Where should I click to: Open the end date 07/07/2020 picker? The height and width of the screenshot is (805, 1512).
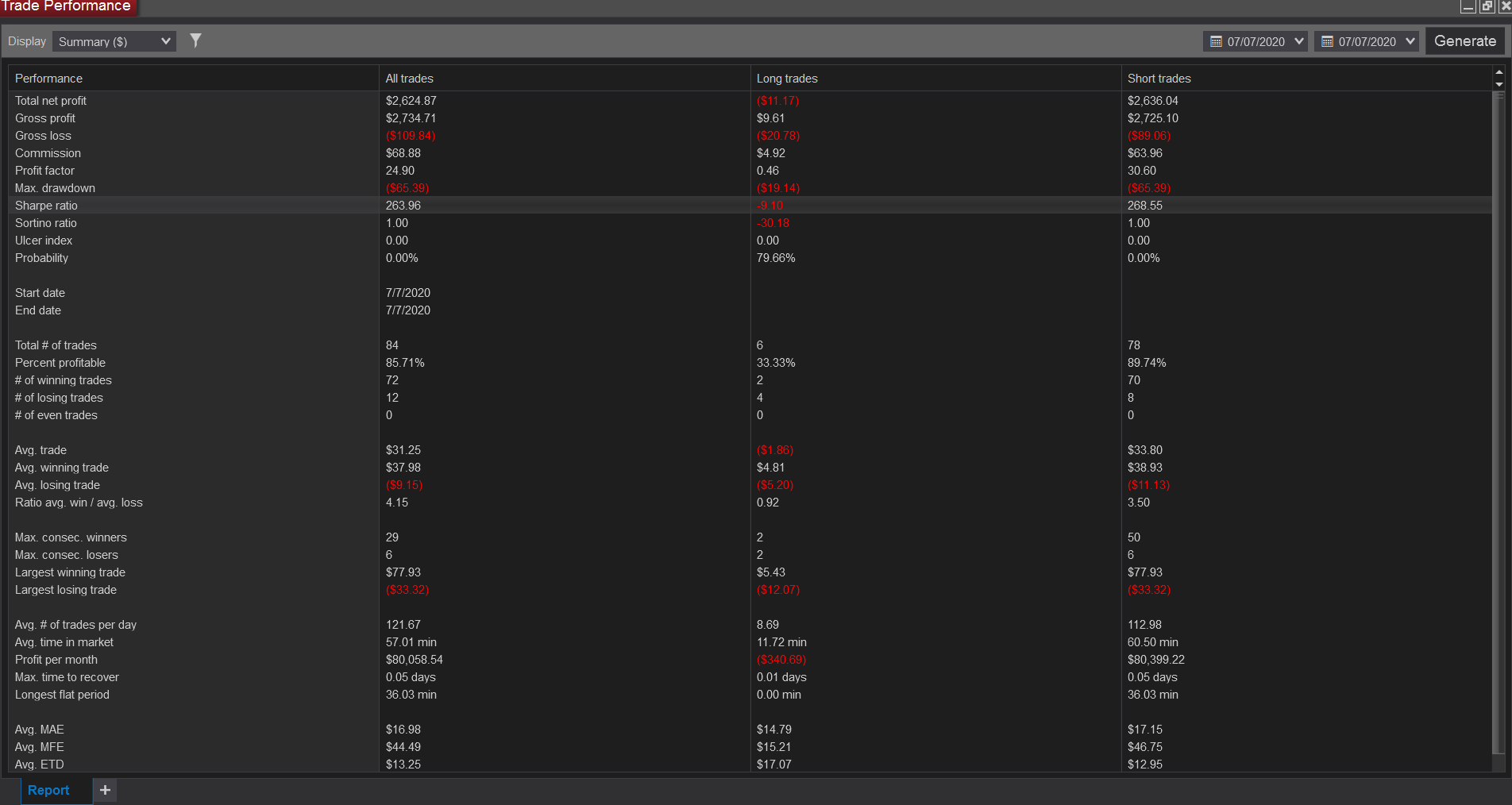point(1366,41)
